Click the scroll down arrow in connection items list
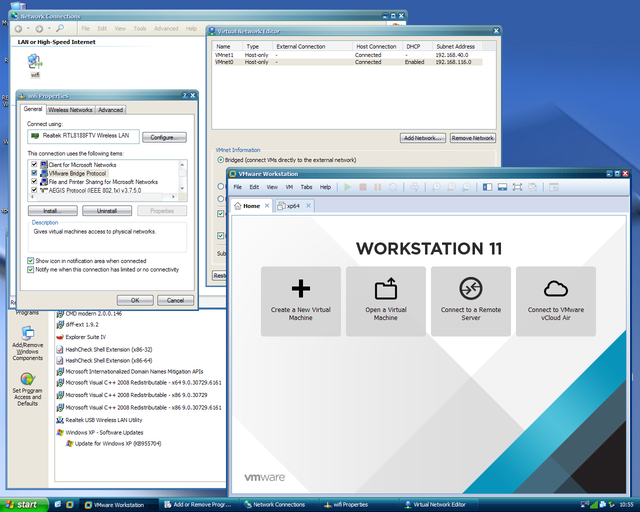Screen dimensions: 640x512 coord(182,188)
